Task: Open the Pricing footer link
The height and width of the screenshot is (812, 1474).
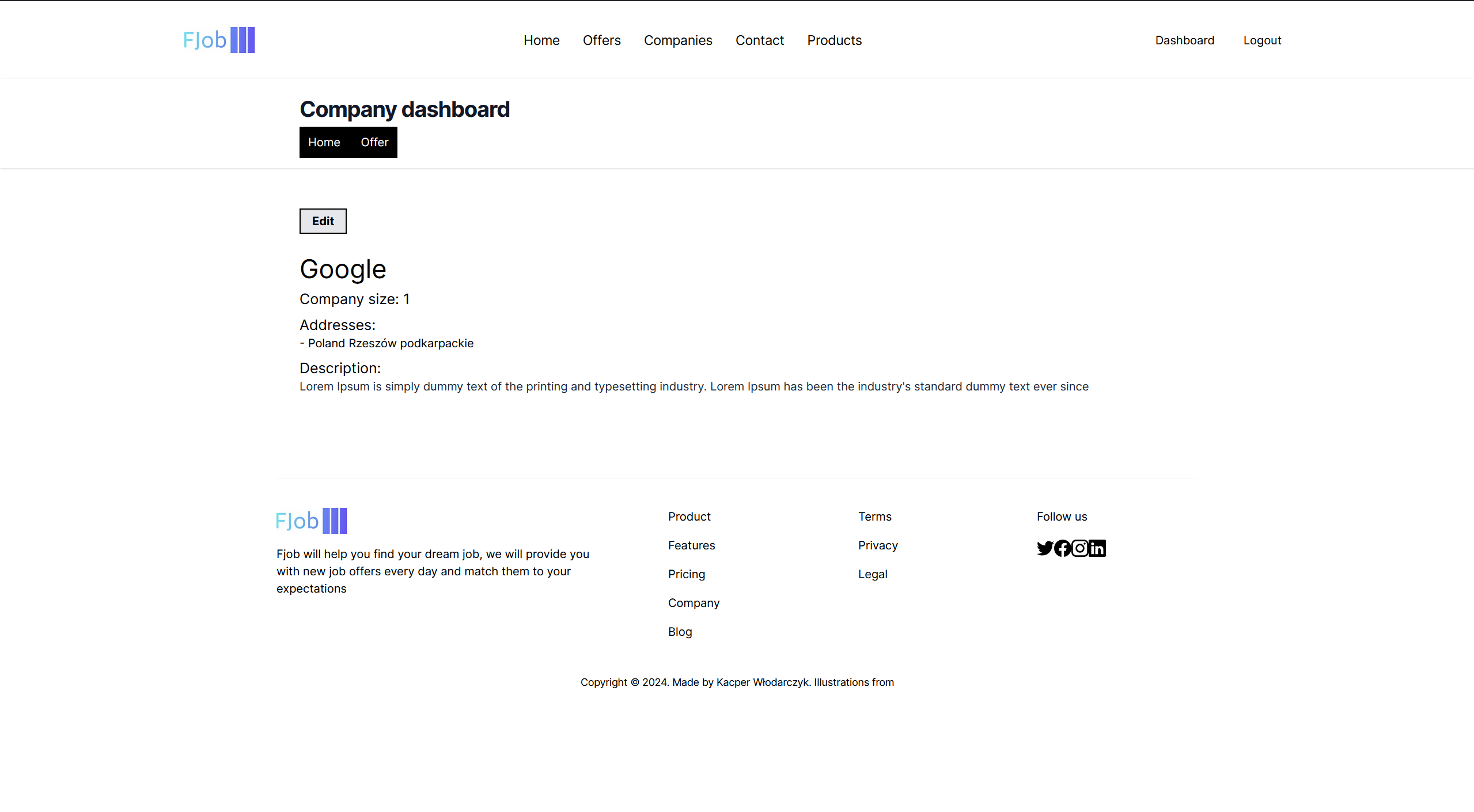Action: tap(686, 574)
